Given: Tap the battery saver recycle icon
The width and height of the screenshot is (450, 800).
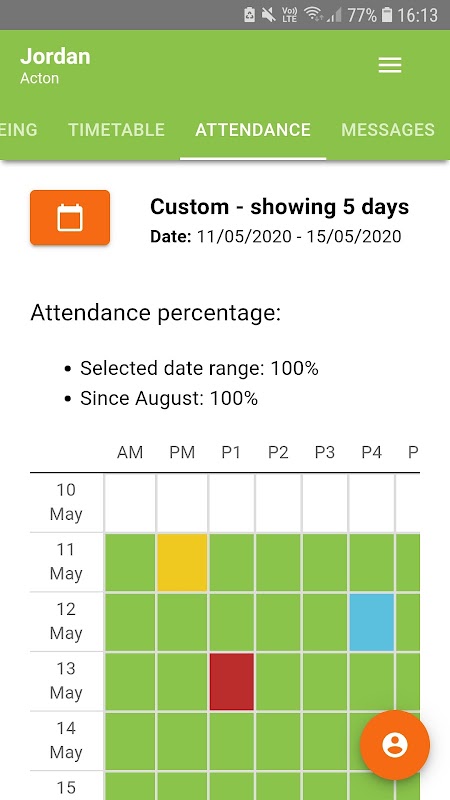Looking at the screenshot, I should coord(249,15).
